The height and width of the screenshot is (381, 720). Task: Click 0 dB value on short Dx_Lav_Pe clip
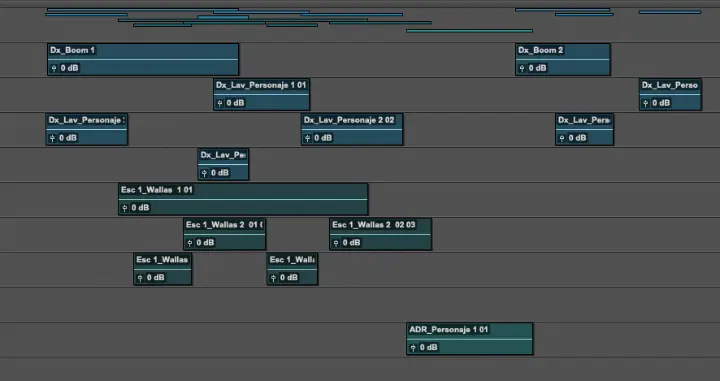coord(220,173)
